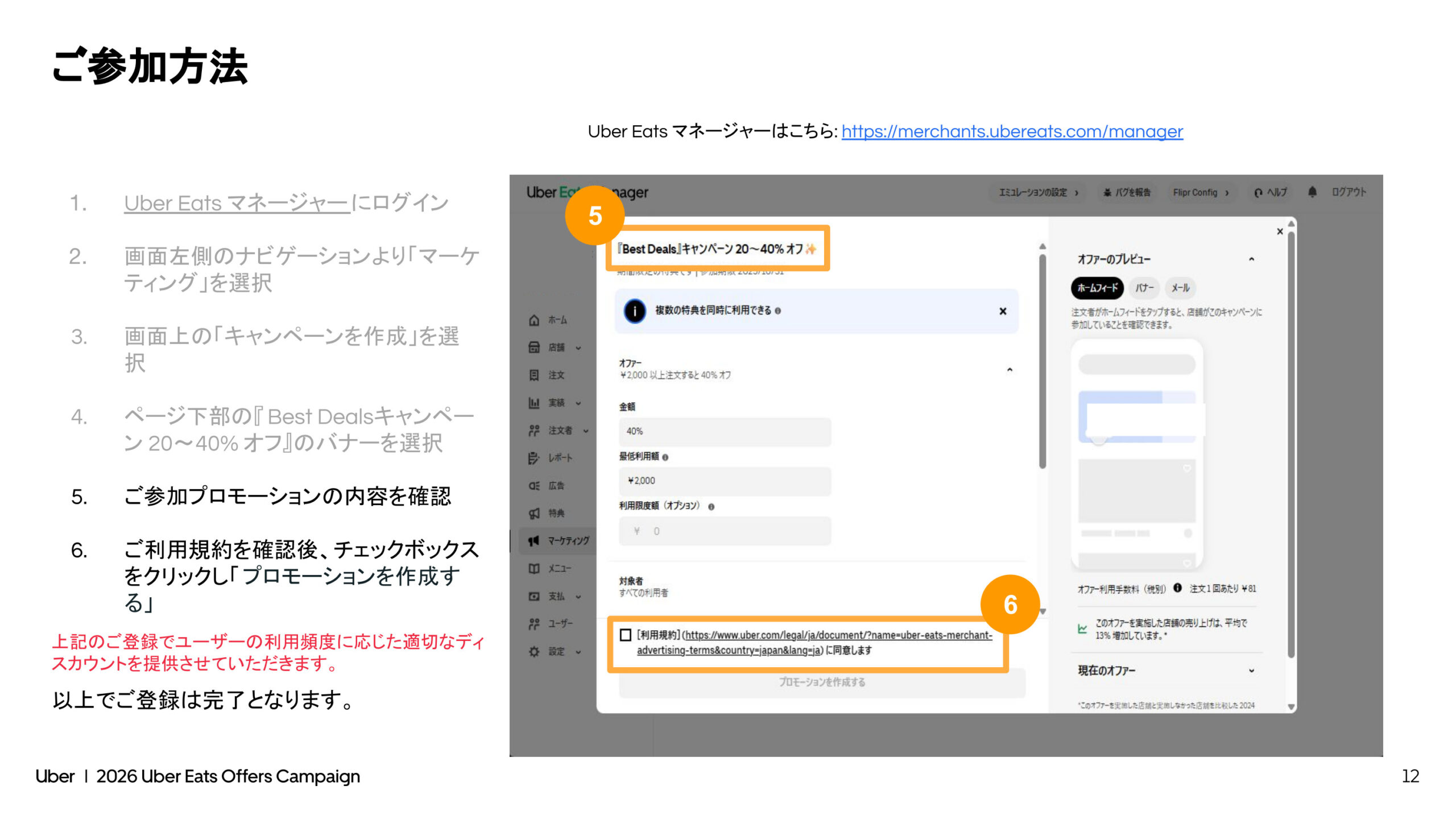Click the 『Best Deals』キャンペーン 20〜40% オフ title
Screen dimensions: 1456x819
pos(718,249)
